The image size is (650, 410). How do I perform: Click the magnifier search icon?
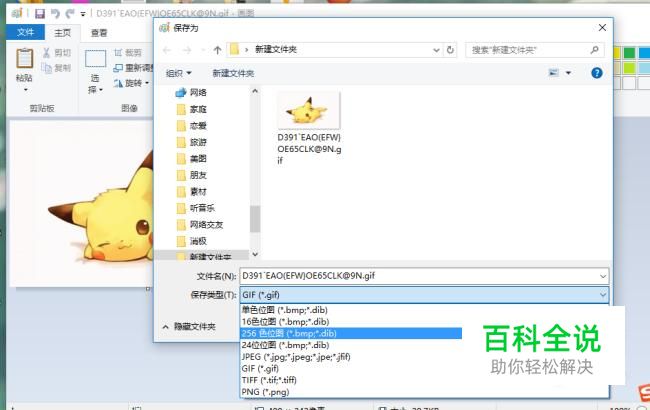[594, 50]
